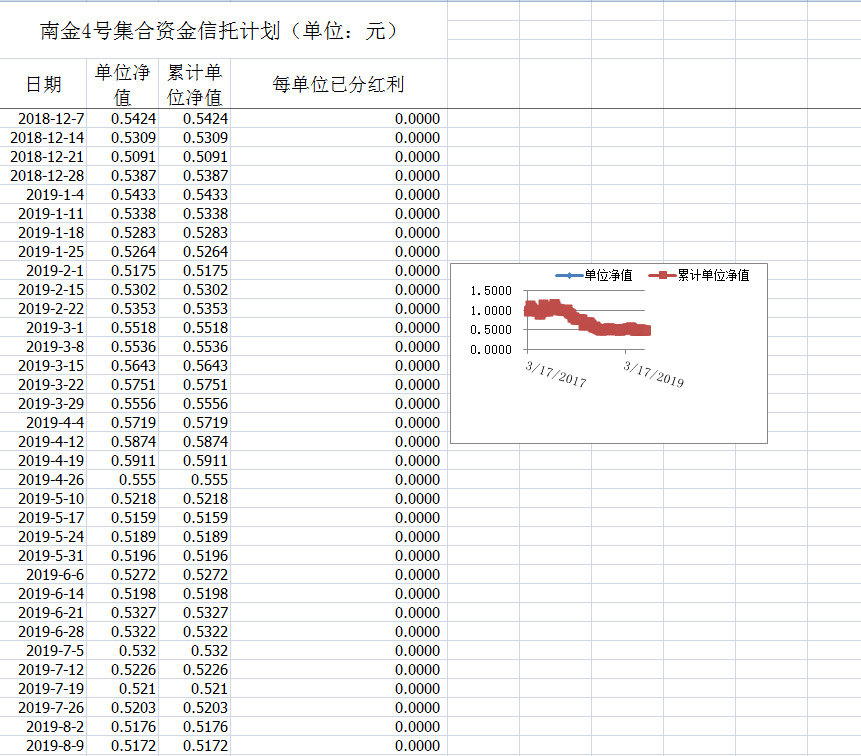The height and width of the screenshot is (756, 861).
Task: Click date cell 2019-7-12
Action: pos(43,670)
